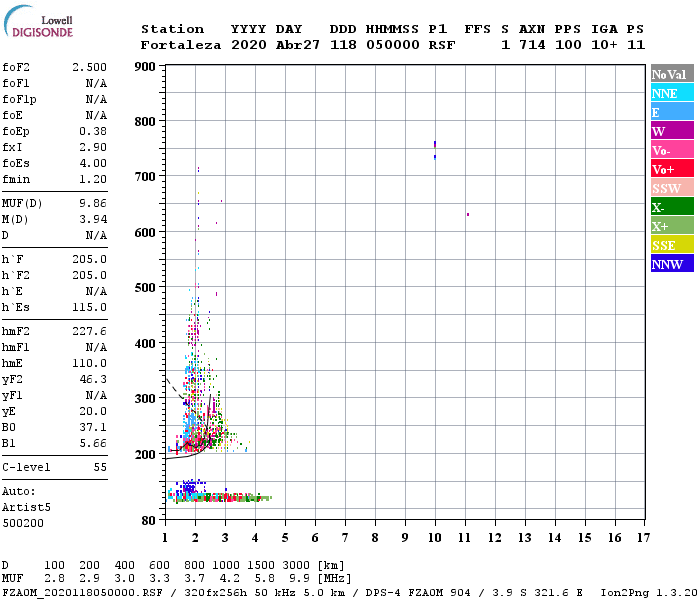700x600 pixels.
Task: Click the foEs value 4.00
Action: [93, 163]
